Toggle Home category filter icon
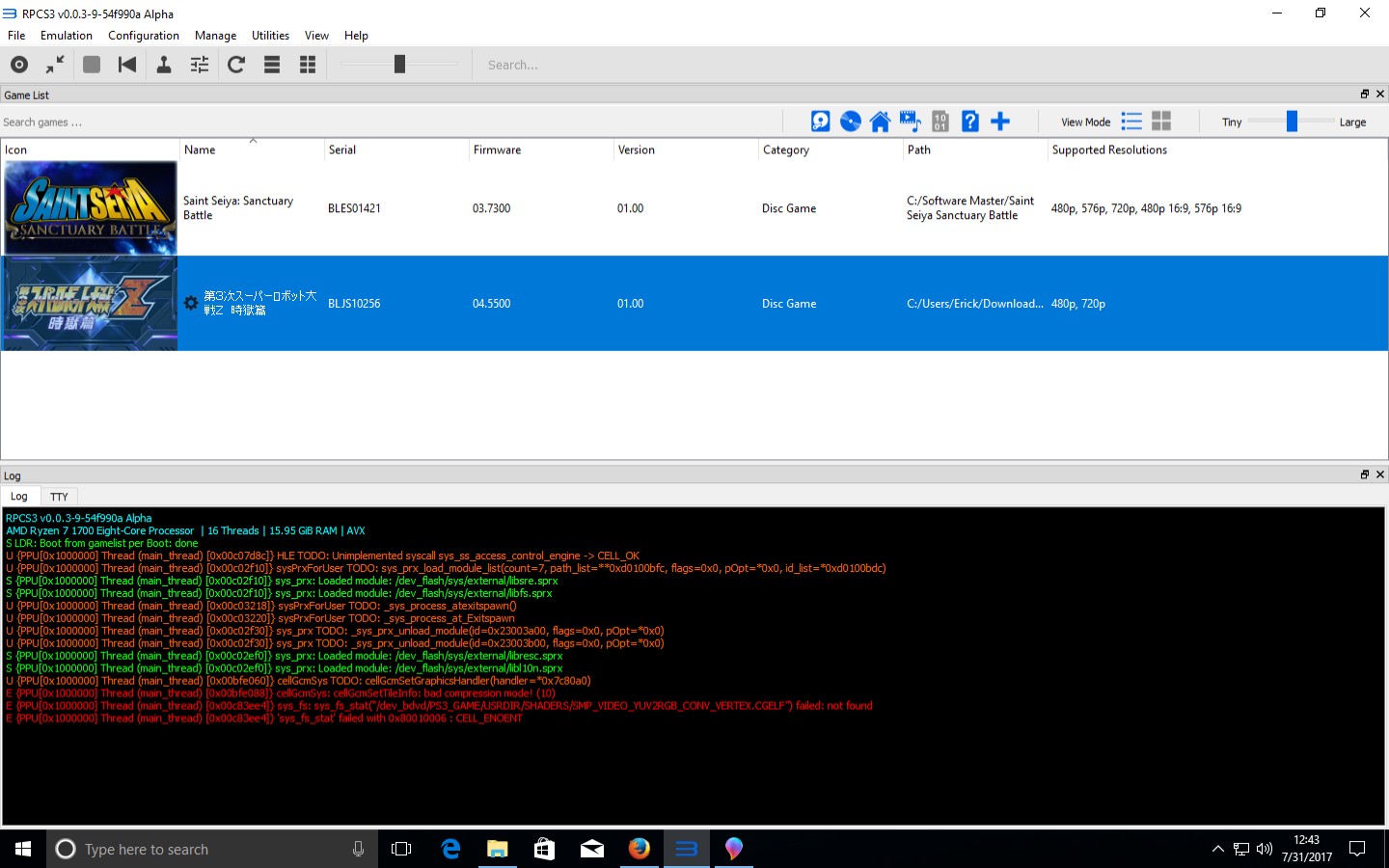This screenshot has width=1389, height=868. (x=880, y=122)
